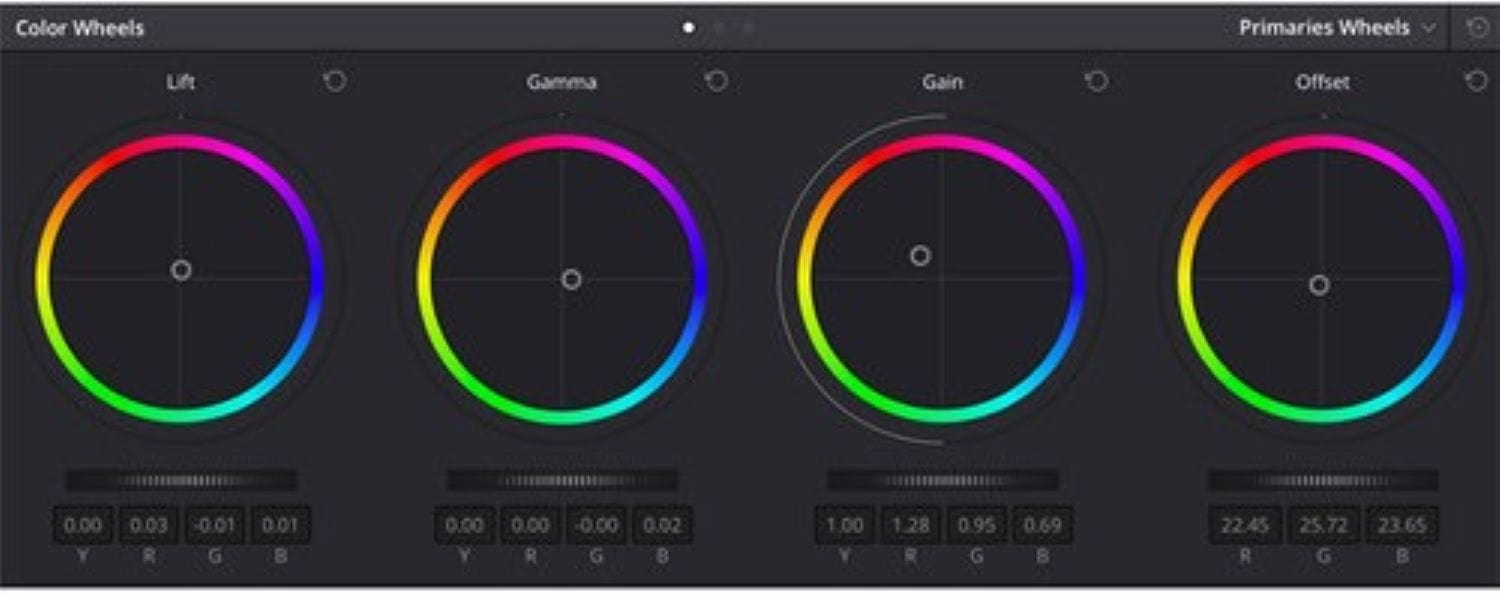1500x594 pixels.
Task: Reset the Offset color wheel
Action: [1476, 82]
